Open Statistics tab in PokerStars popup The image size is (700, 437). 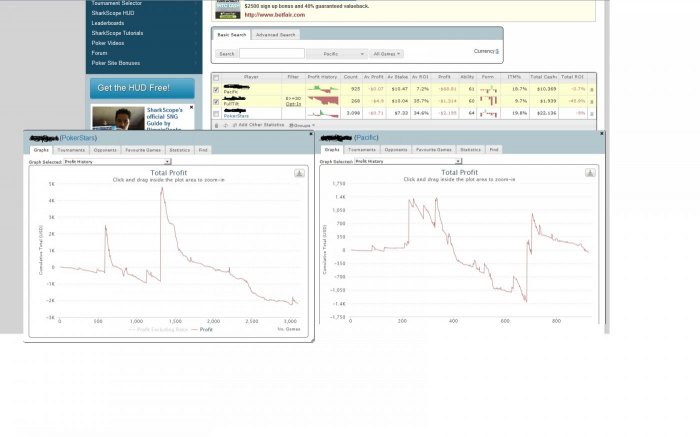click(179, 150)
